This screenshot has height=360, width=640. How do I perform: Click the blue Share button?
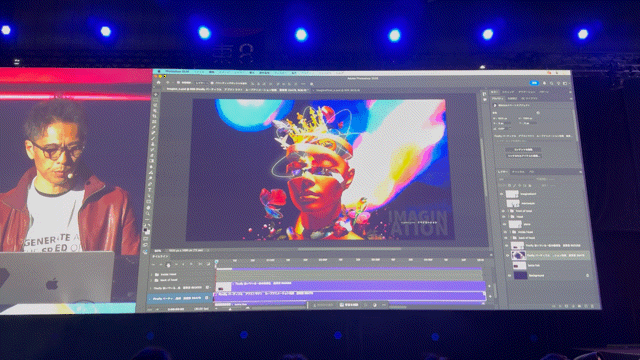pos(534,83)
